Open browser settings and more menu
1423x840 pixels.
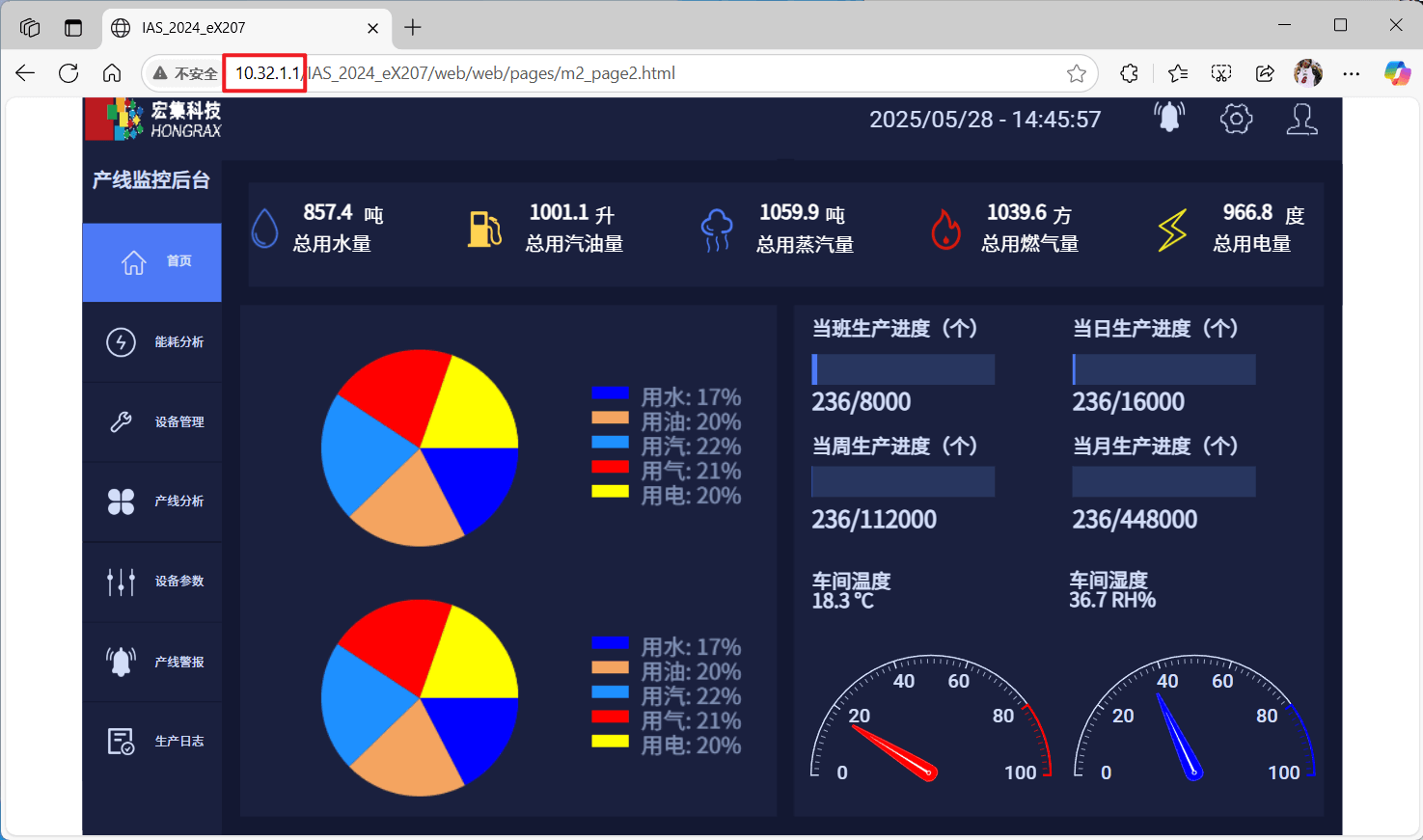(x=1352, y=73)
